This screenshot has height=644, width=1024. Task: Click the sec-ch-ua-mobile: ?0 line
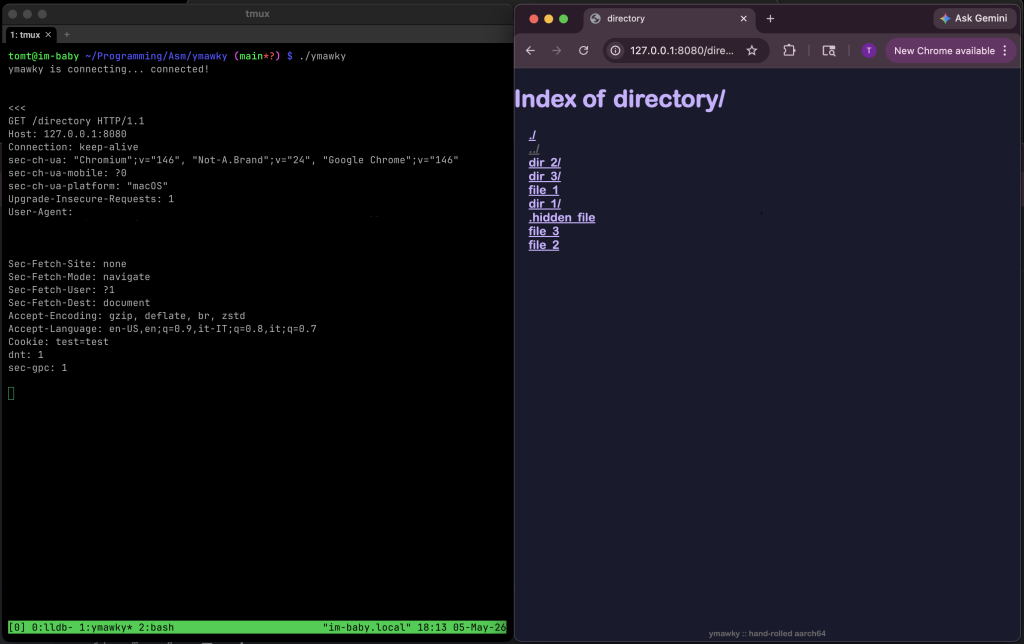point(67,173)
